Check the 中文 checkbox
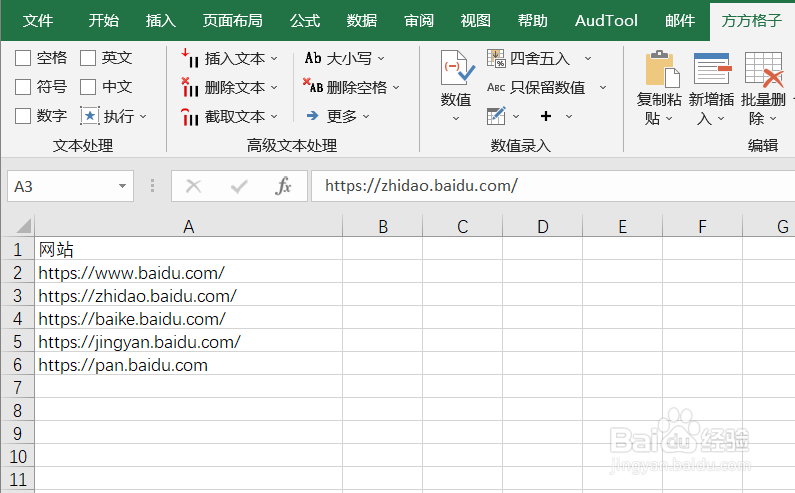Viewport: 795px width, 493px height. pyautogui.click(x=88, y=87)
